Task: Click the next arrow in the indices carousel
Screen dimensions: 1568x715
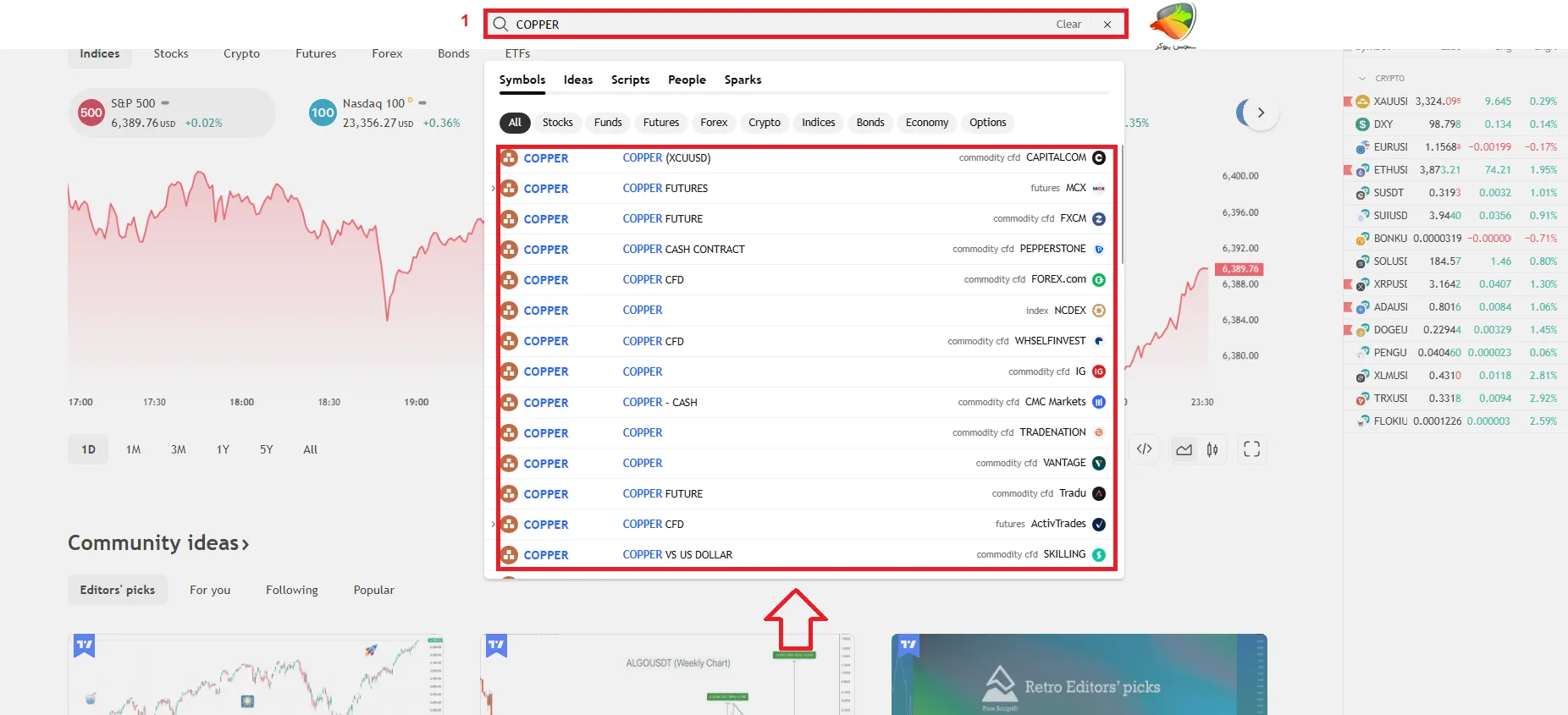Action: (x=1261, y=113)
